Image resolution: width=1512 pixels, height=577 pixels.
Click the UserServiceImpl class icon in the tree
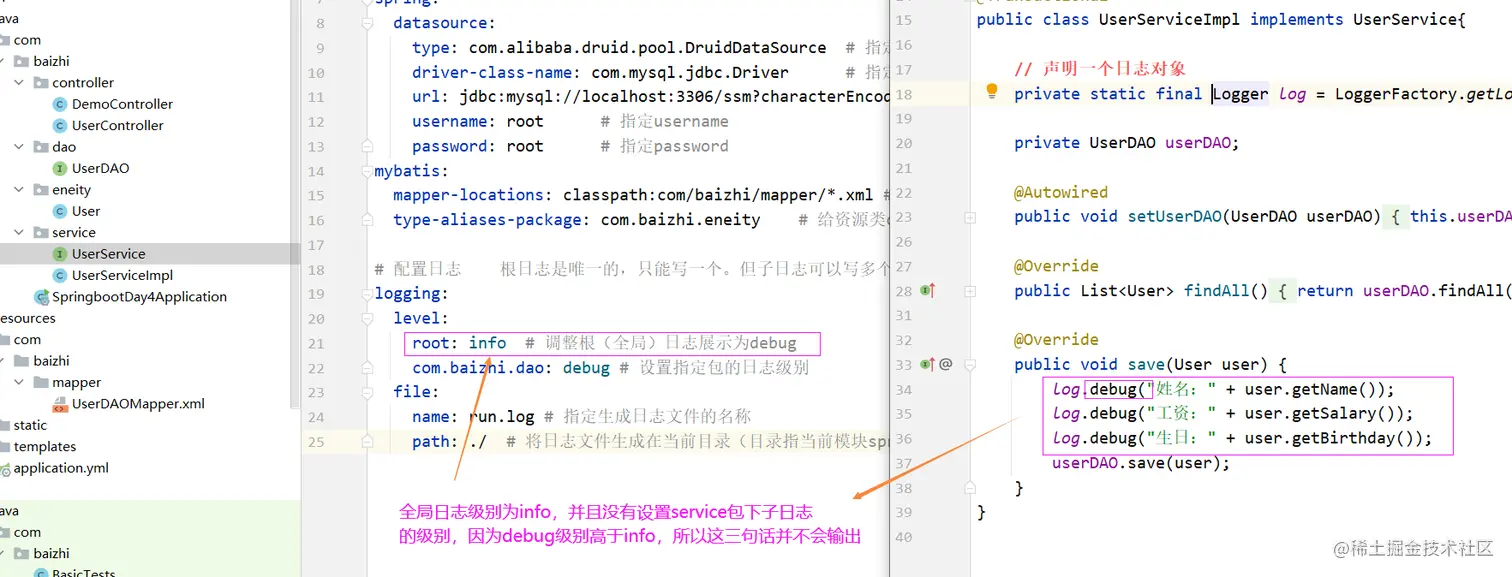pyautogui.click(x=60, y=275)
